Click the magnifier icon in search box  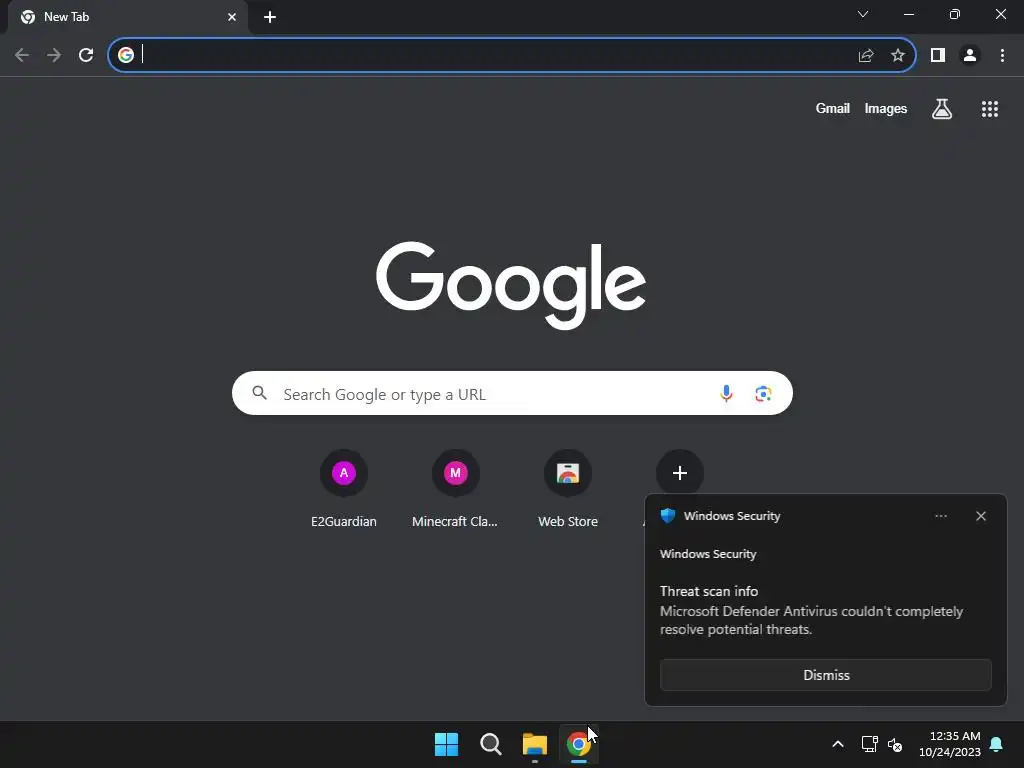point(260,393)
